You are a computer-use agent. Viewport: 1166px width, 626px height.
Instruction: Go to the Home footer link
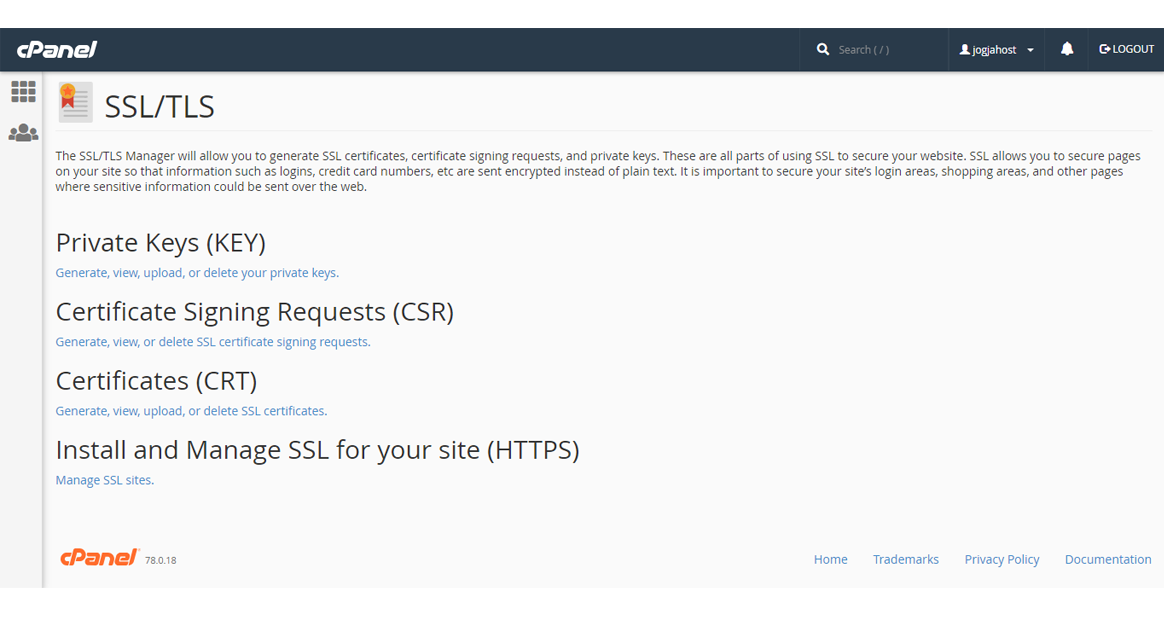pyautogui.click(x=830, y=560)
